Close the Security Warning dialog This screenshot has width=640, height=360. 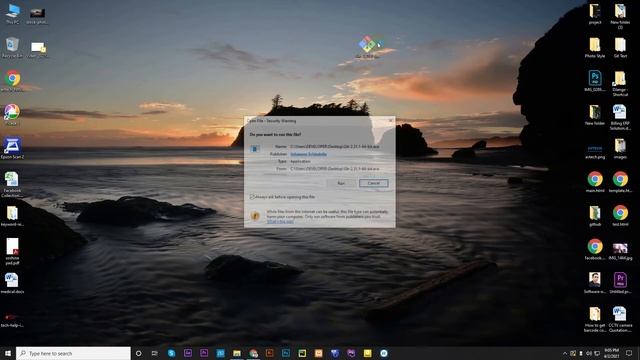[390, 120]
